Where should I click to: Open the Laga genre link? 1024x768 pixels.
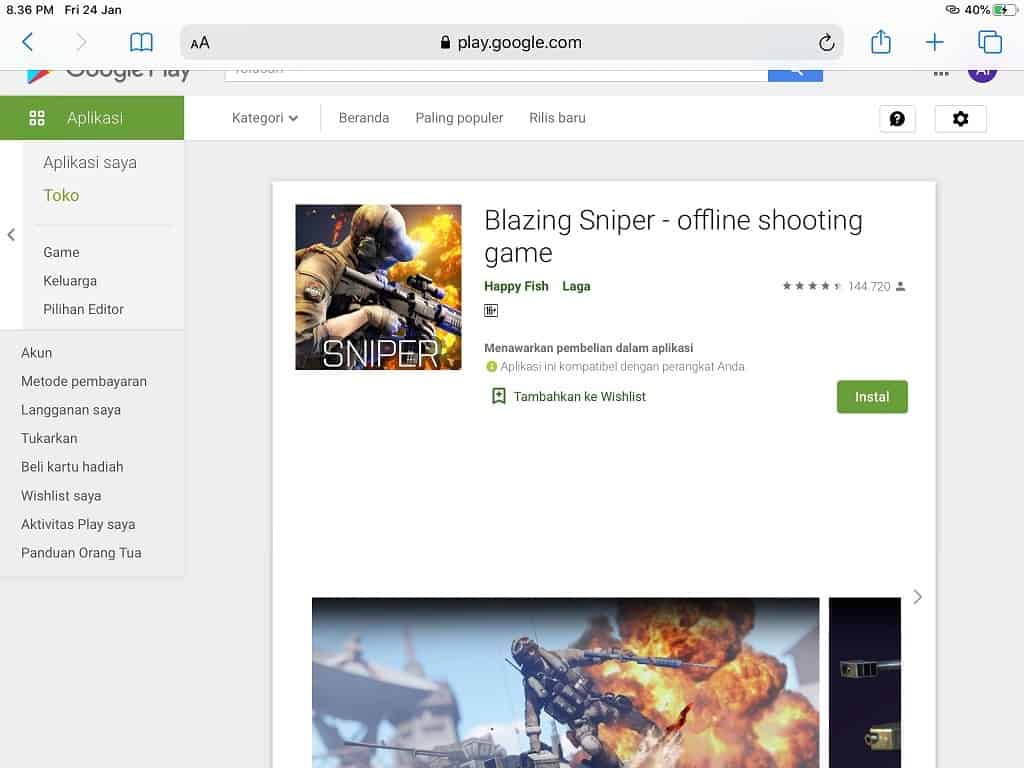pyautogui.click(x=576, y=286)
